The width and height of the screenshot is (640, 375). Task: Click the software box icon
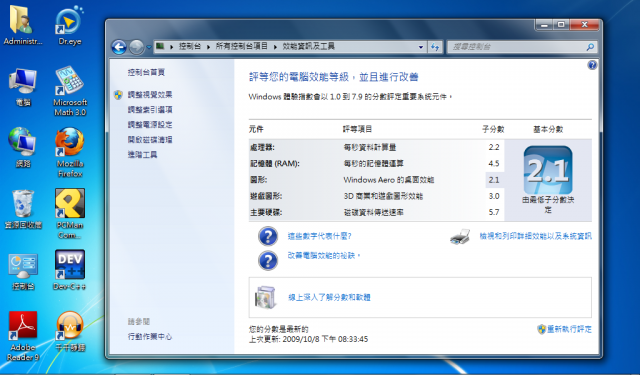point(266,297)
